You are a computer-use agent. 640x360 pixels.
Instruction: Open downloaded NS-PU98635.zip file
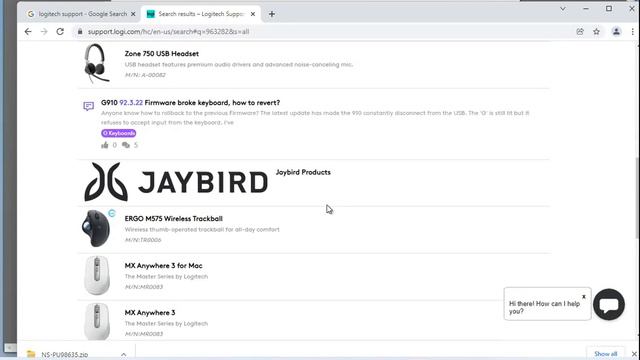pyautogui.click(x=64, y=354)
